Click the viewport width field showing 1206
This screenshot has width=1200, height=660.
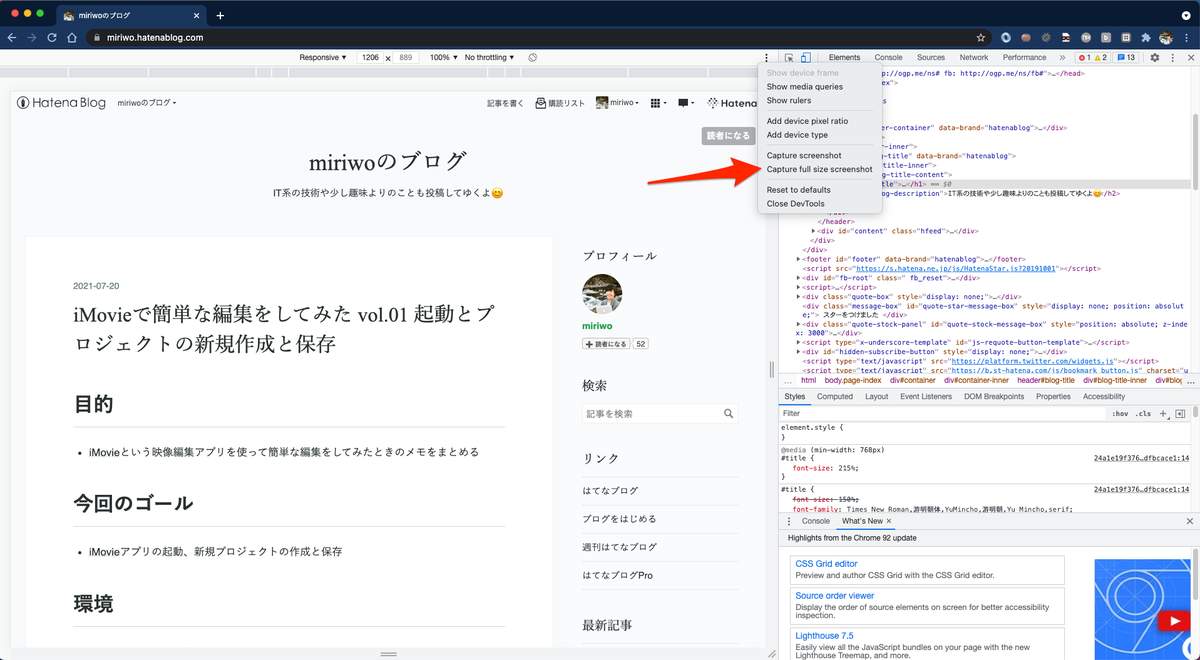click(370, 58)
